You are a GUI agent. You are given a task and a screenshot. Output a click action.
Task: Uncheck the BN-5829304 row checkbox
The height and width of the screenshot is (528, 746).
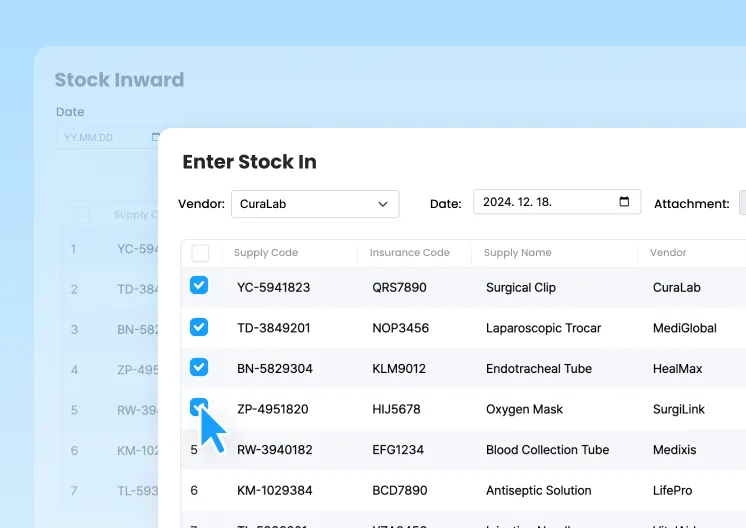[x=199, y=367]
